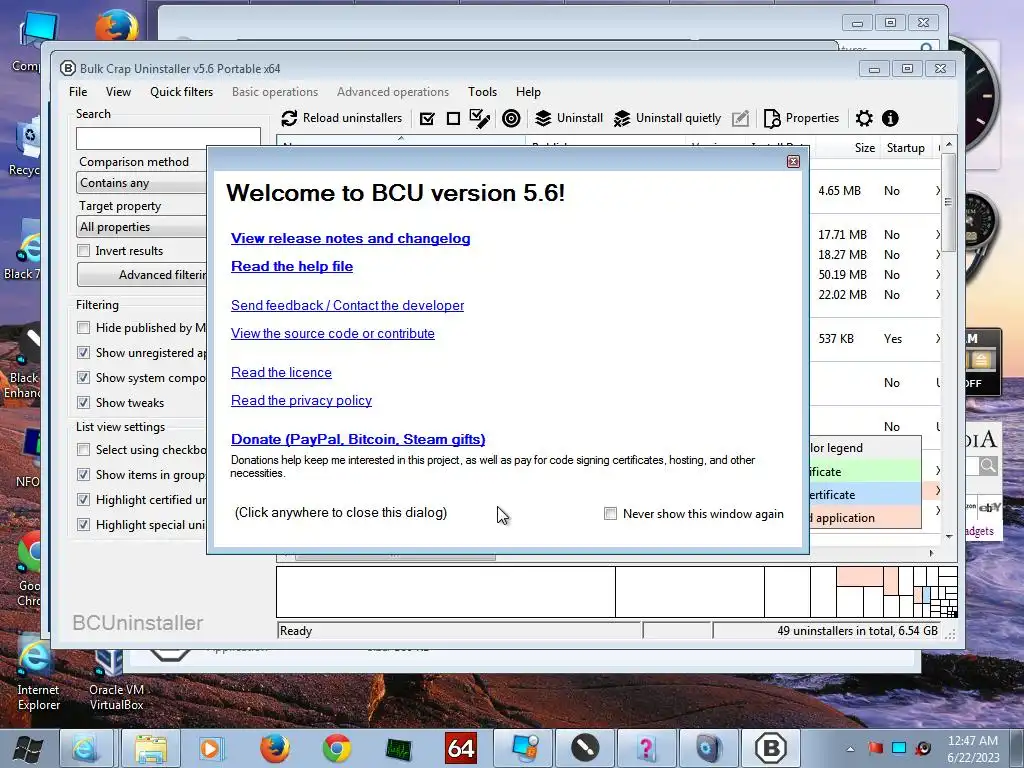Open Properties from the toolbar

(x=801, y=118)
